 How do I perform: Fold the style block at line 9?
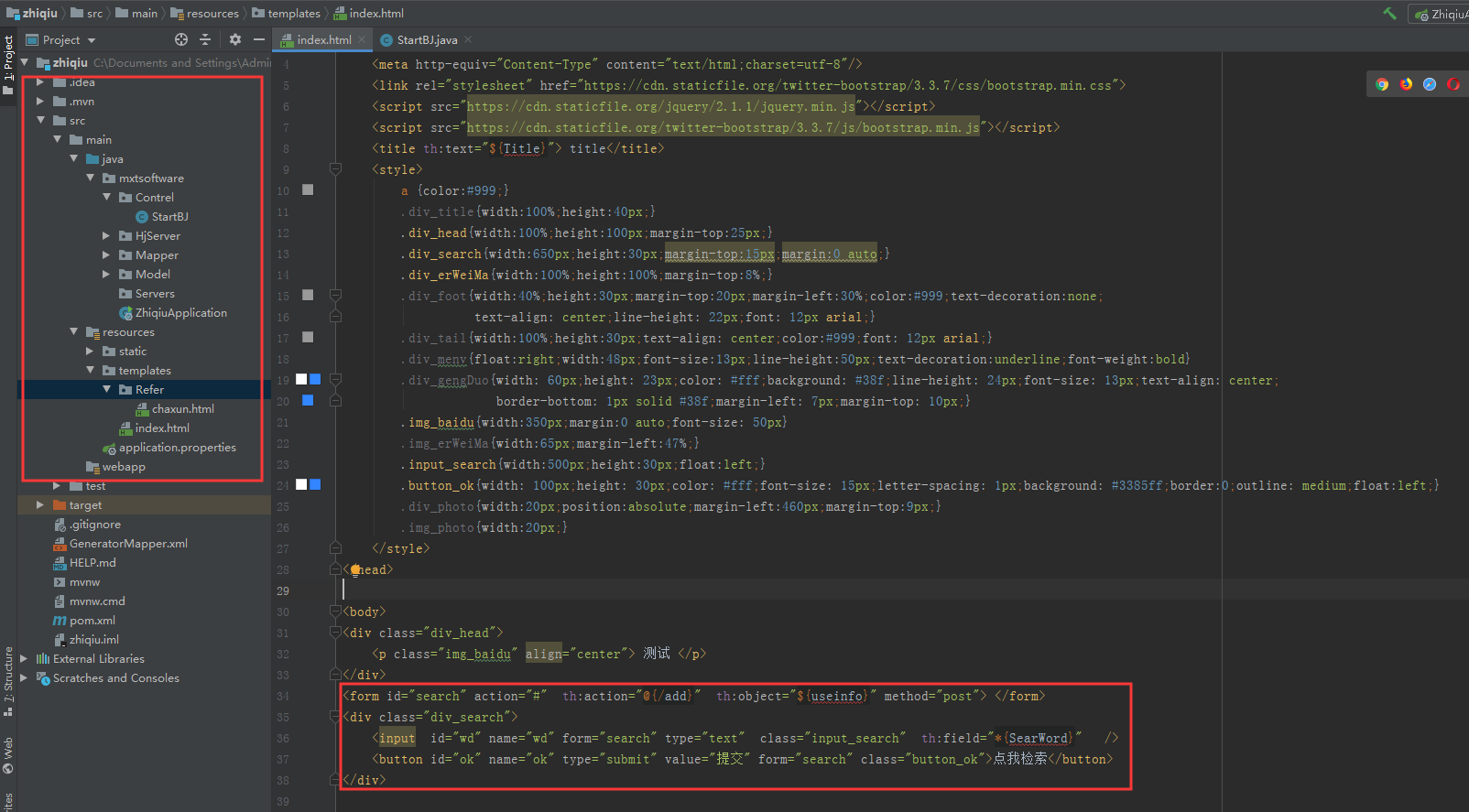(335, 168)
